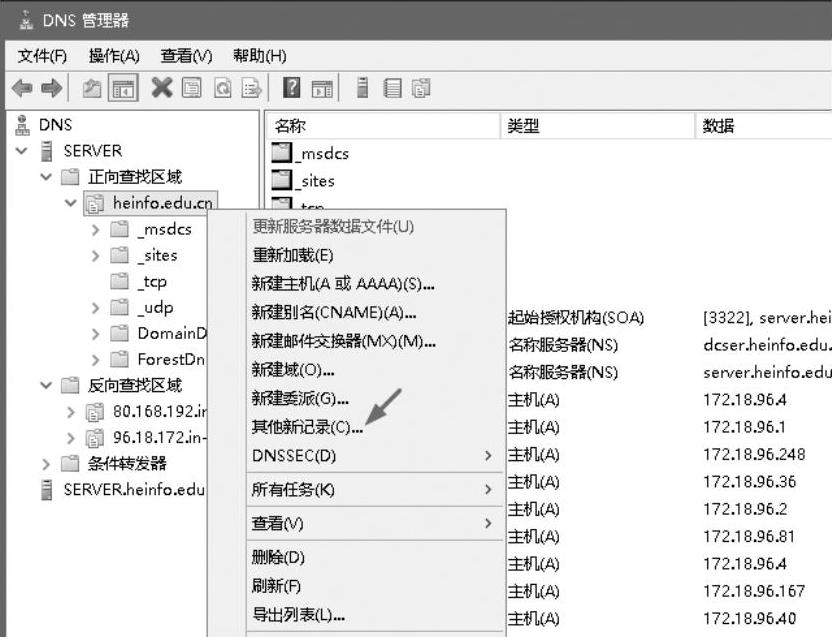
Task: Choose 新建委派(G)... in context menu
Action: [375, 398]
